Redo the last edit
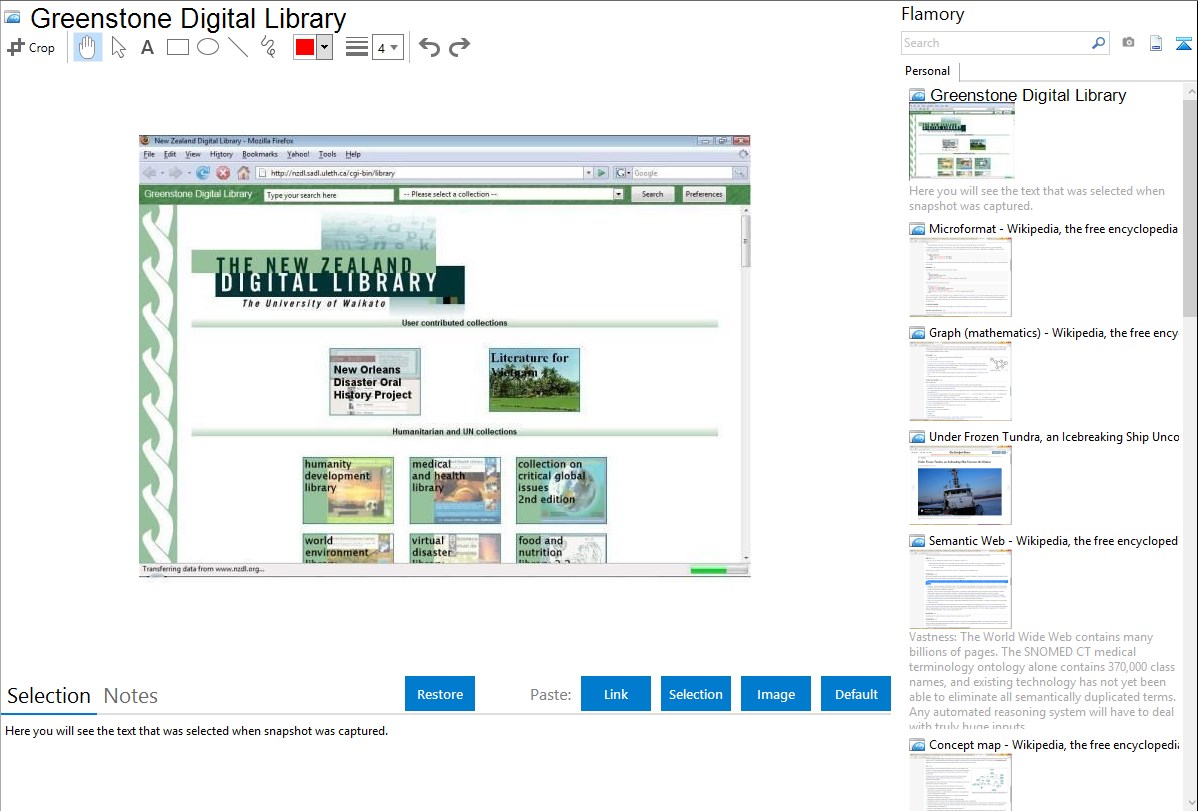1198x811 pixels. 459,47
